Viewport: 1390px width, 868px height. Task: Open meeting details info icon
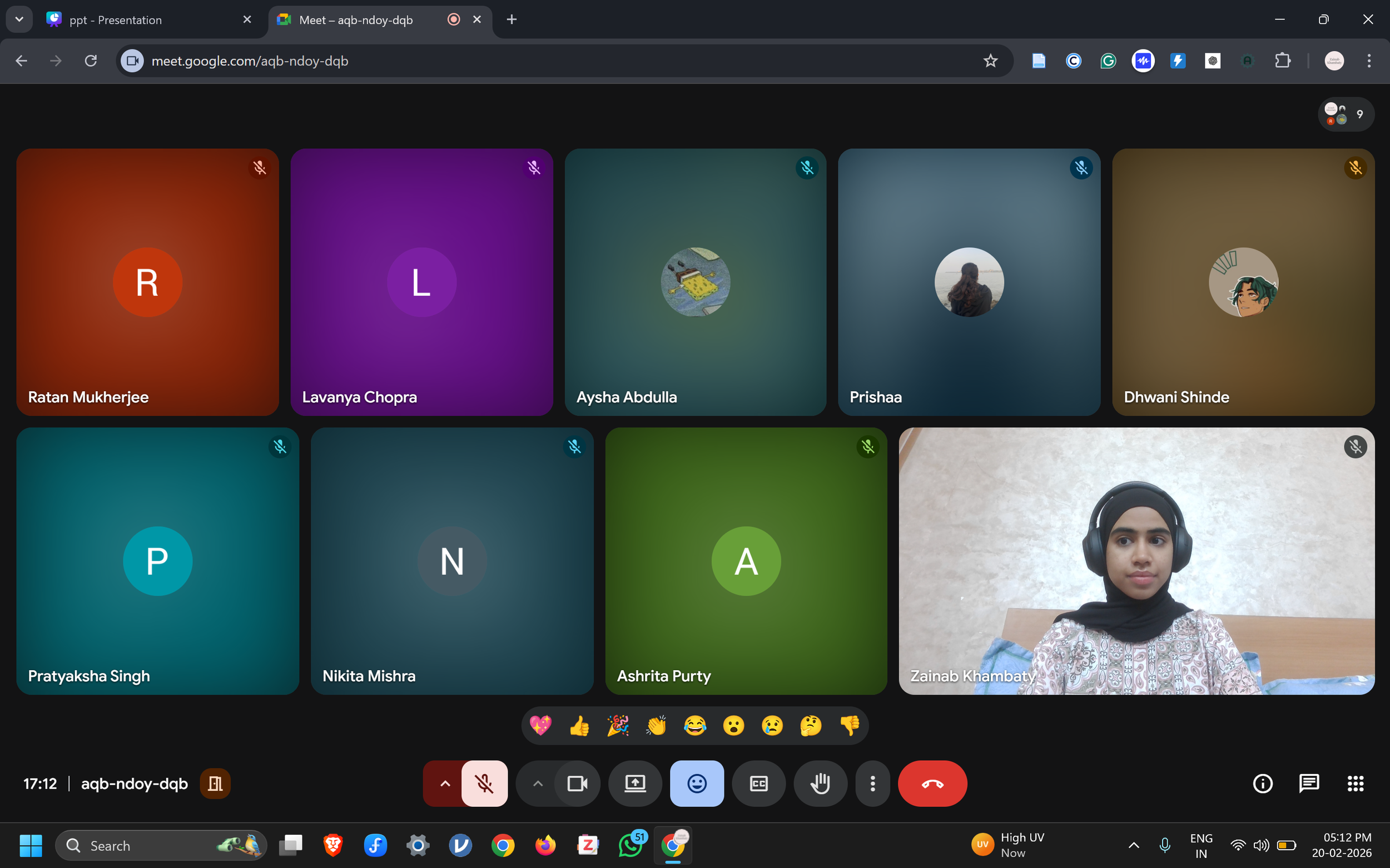tap(1263, 784)
